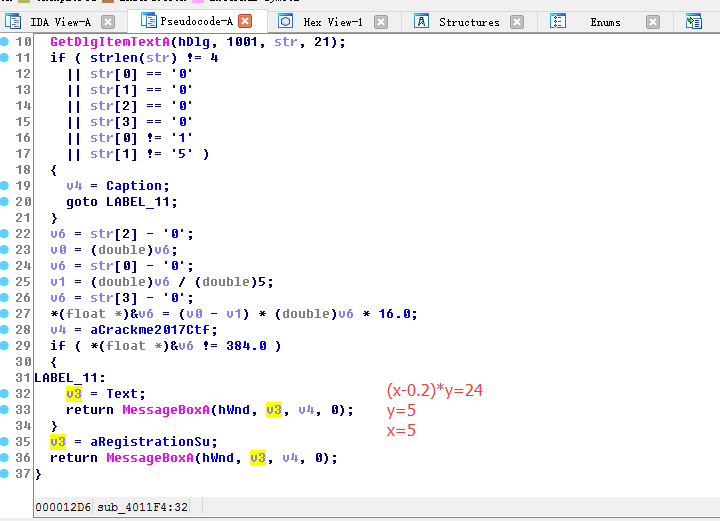
Task: Click the partially visible tab icon after Enums
Action: (x=693, y=21)
